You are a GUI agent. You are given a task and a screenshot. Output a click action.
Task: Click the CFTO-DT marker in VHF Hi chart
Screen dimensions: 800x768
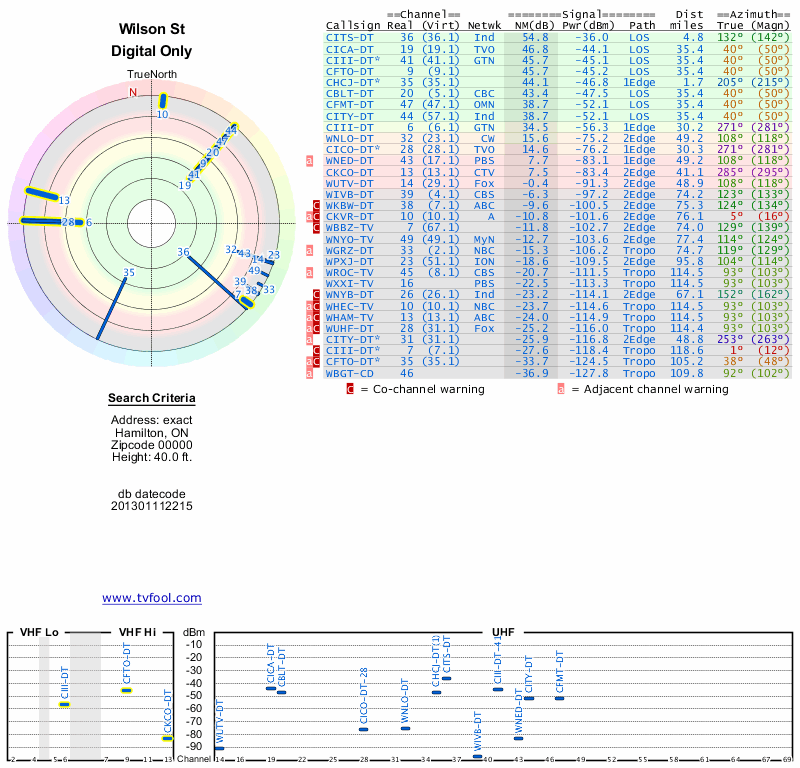point(127,690)
